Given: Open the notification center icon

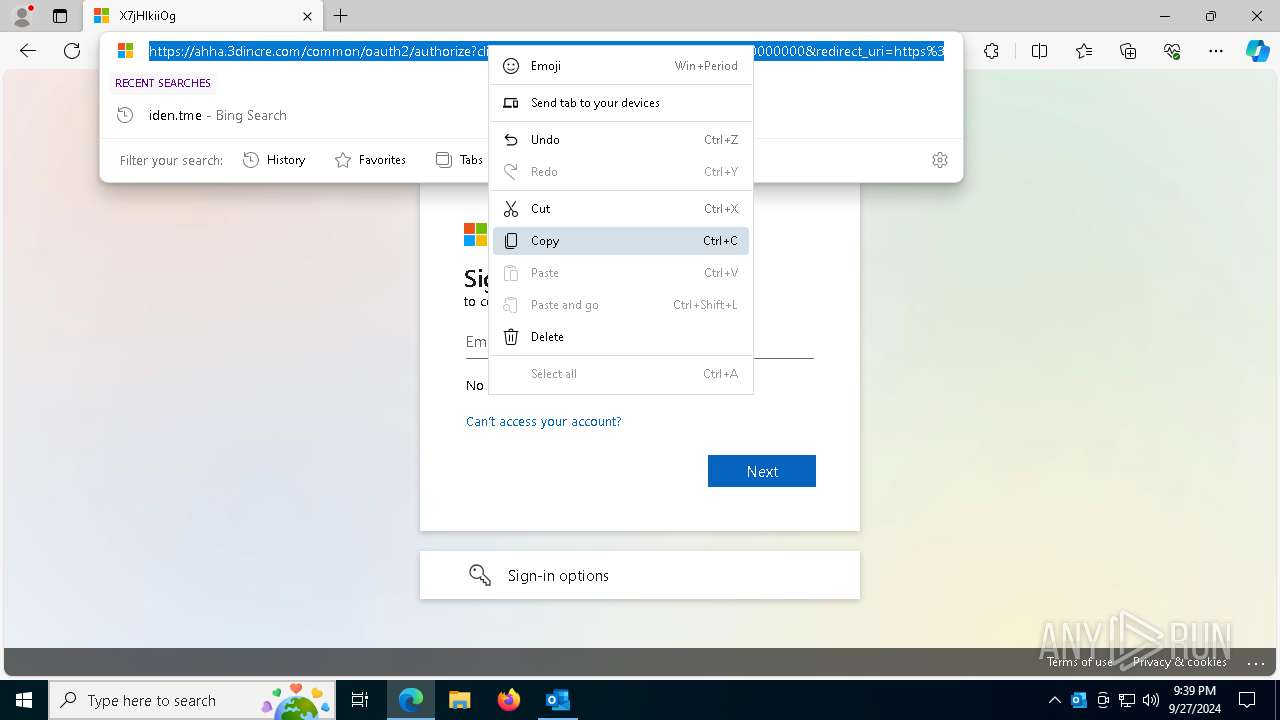Looking at the screenshot, I should (1247, 700).
